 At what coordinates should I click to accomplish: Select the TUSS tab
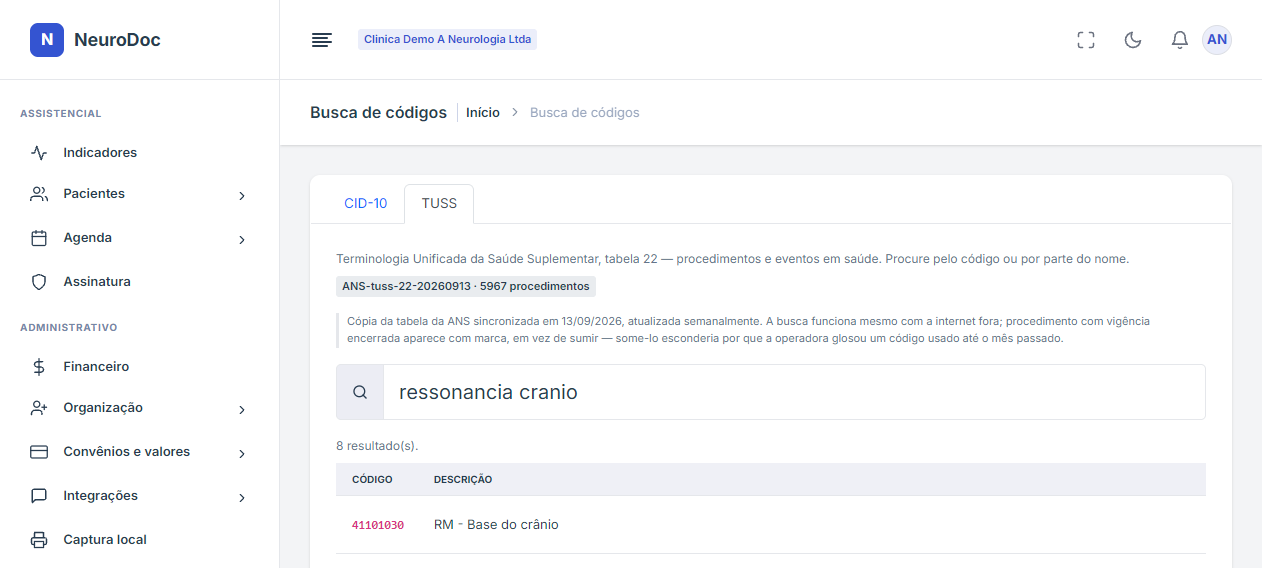(x=439, y=203)
